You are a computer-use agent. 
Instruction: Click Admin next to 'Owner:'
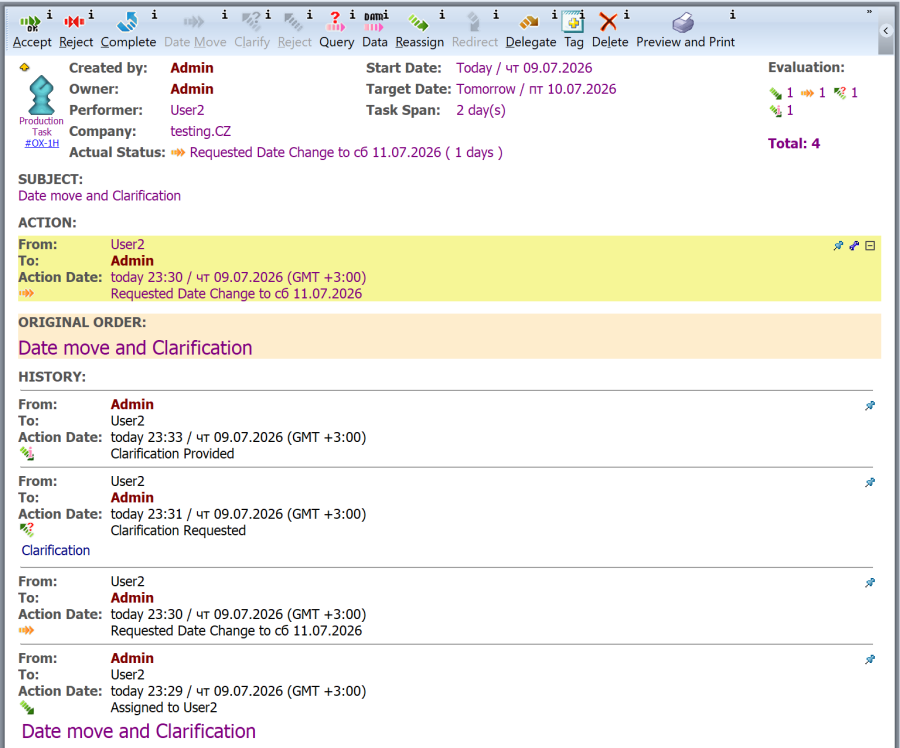pos(192,90)
